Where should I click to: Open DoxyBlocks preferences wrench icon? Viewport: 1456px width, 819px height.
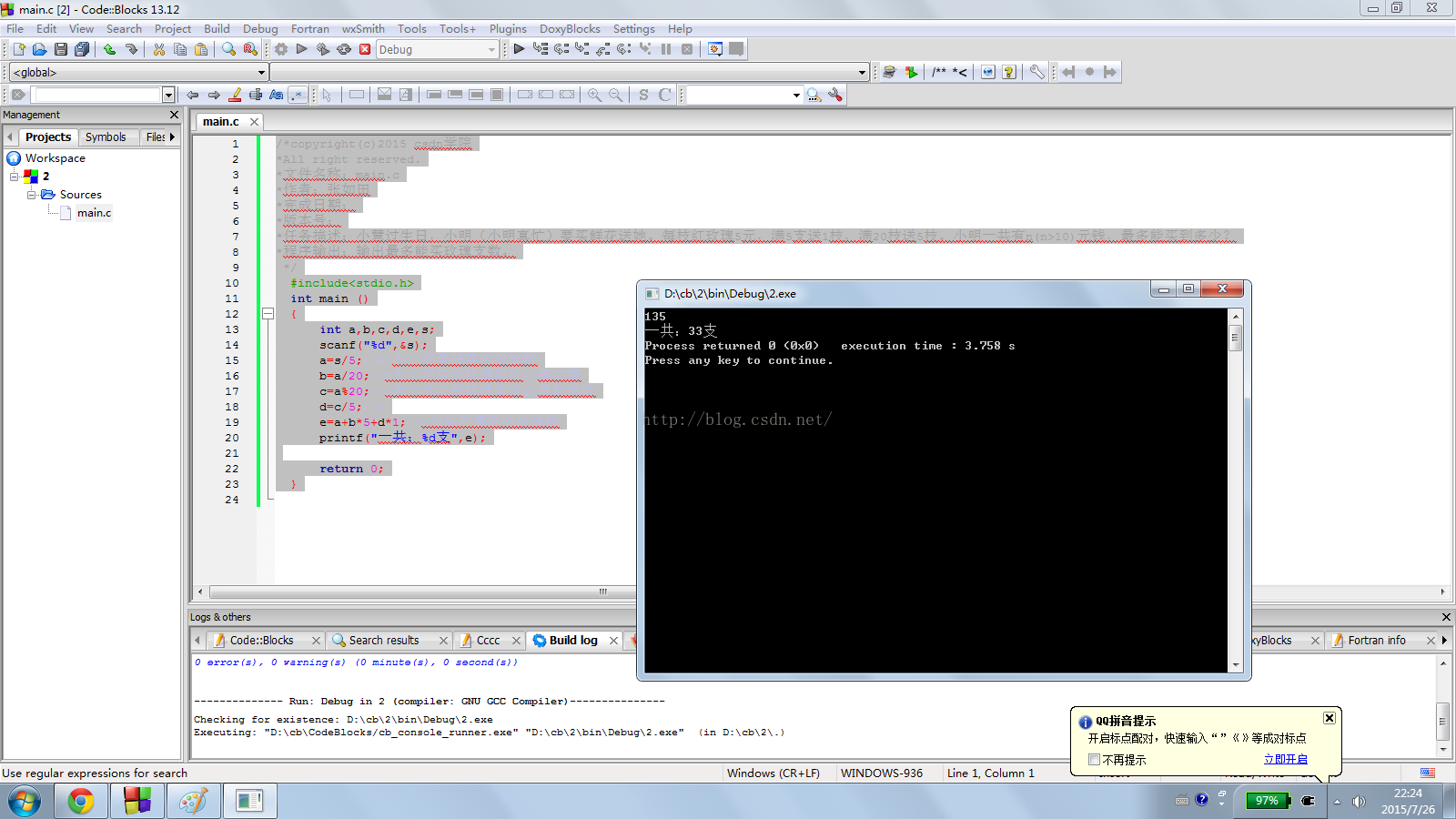[x=1036, y=72]
